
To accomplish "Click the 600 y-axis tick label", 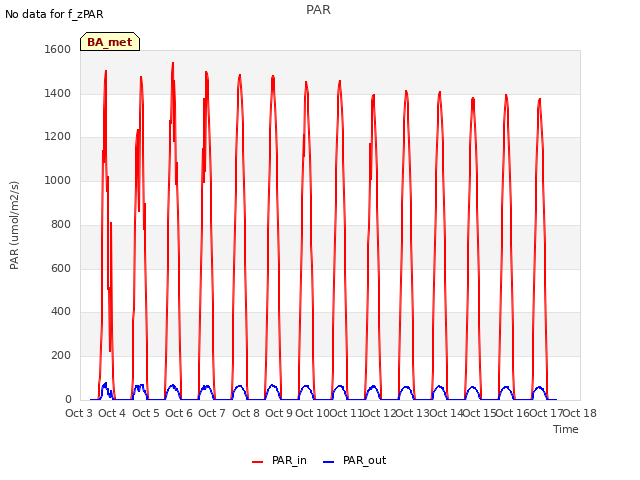I will [61, 269].
